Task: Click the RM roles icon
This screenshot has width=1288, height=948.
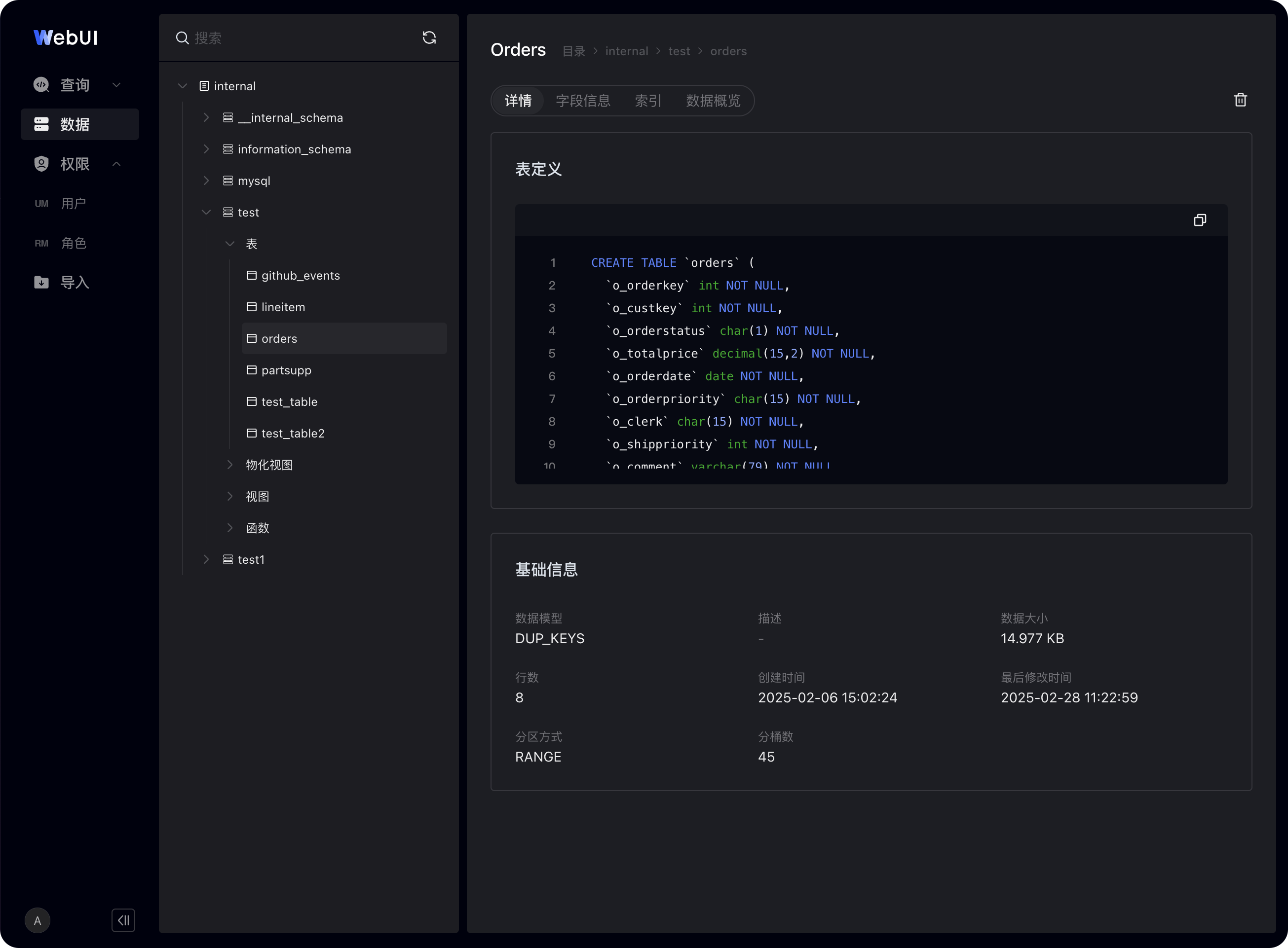Action: (x=41, y=243)
